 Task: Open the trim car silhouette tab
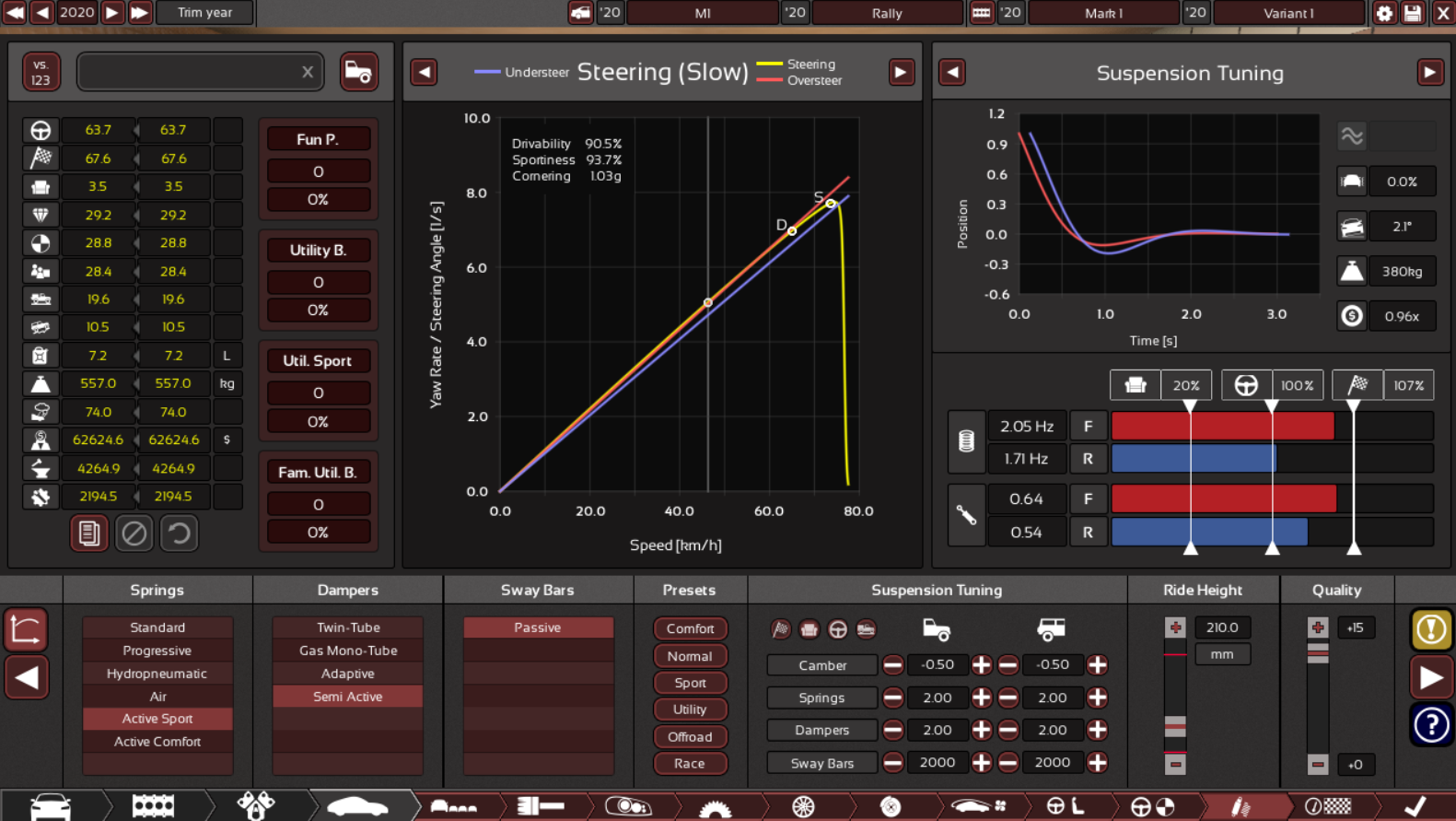(357, 806)
